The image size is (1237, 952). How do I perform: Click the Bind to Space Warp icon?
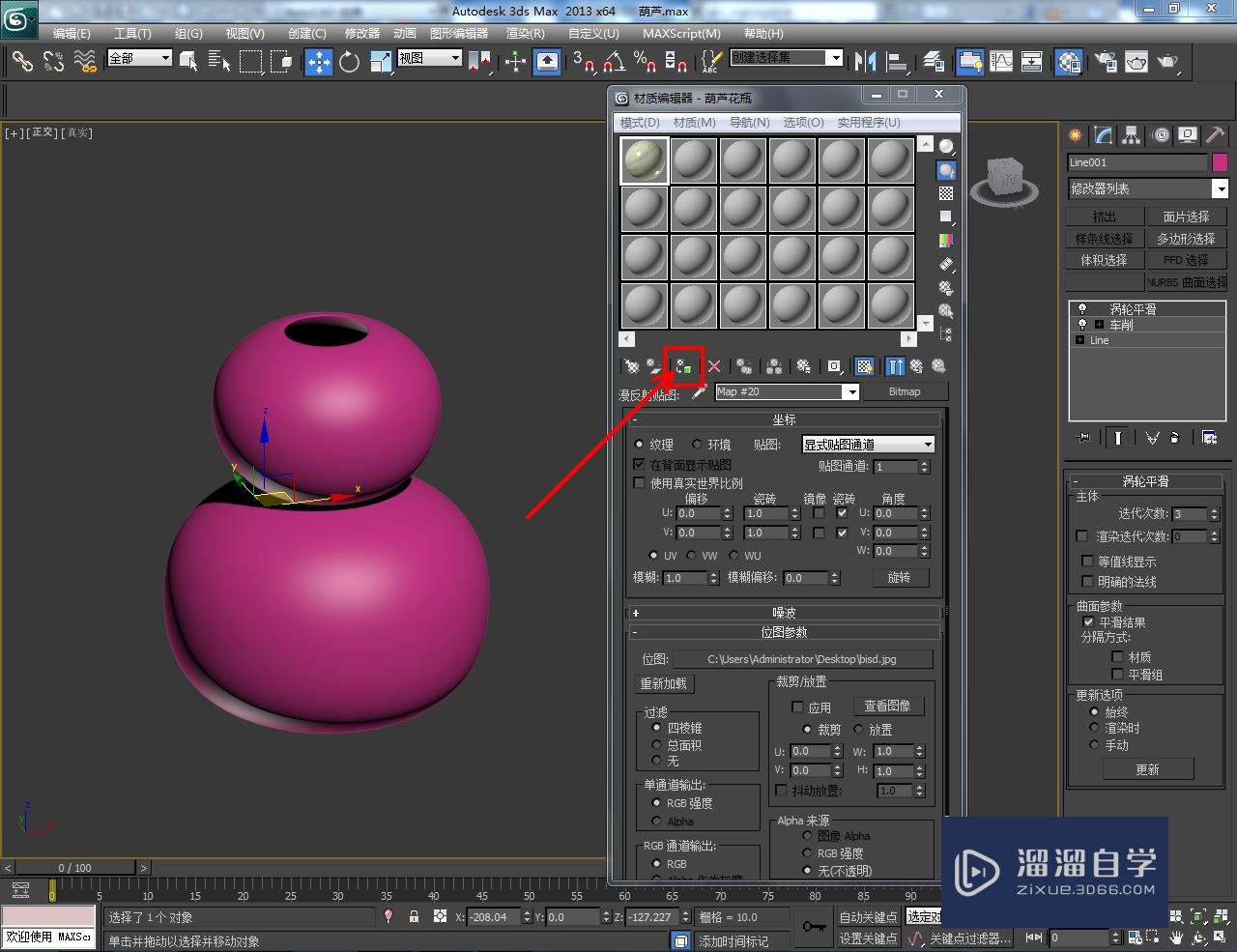[85, 62]
